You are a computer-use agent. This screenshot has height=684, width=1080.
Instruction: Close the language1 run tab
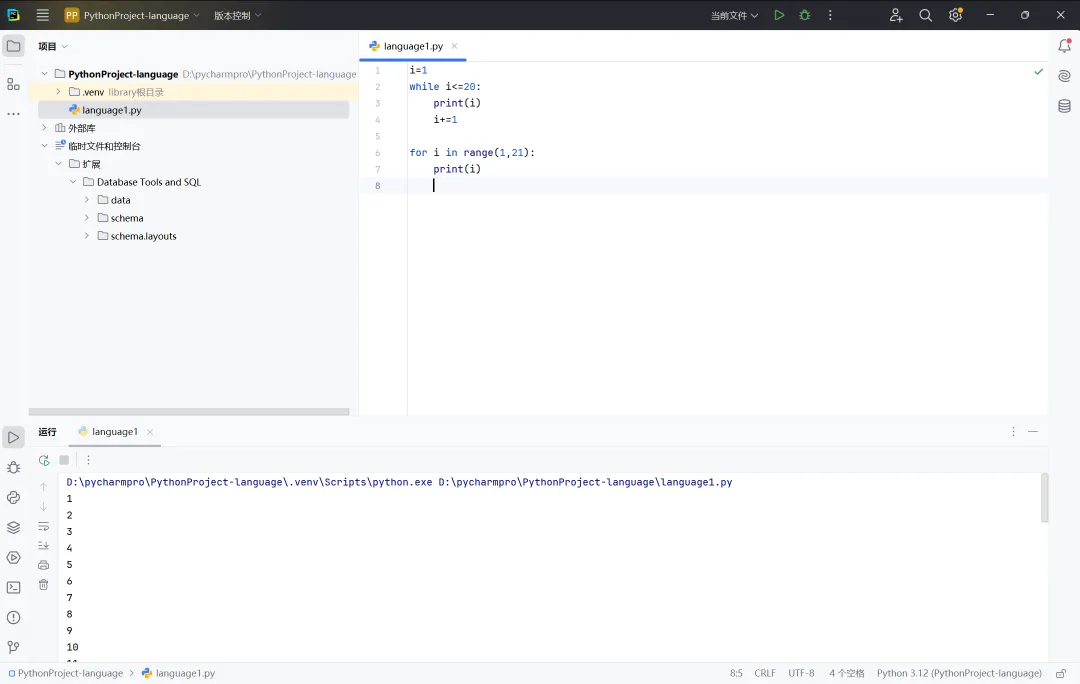click(x=149, y=432)
